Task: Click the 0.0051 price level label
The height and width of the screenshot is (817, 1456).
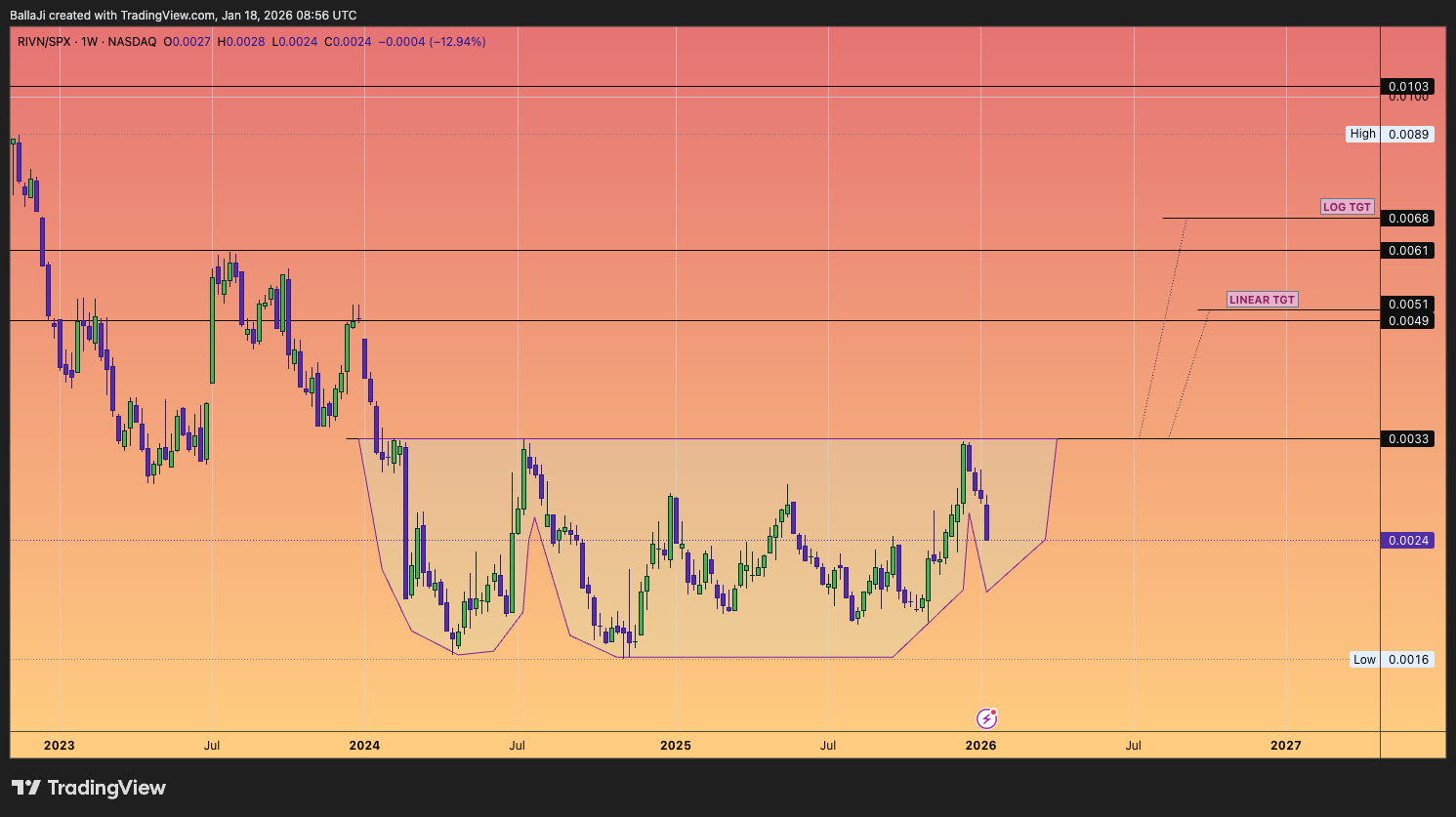Action: pos(1408,305)
